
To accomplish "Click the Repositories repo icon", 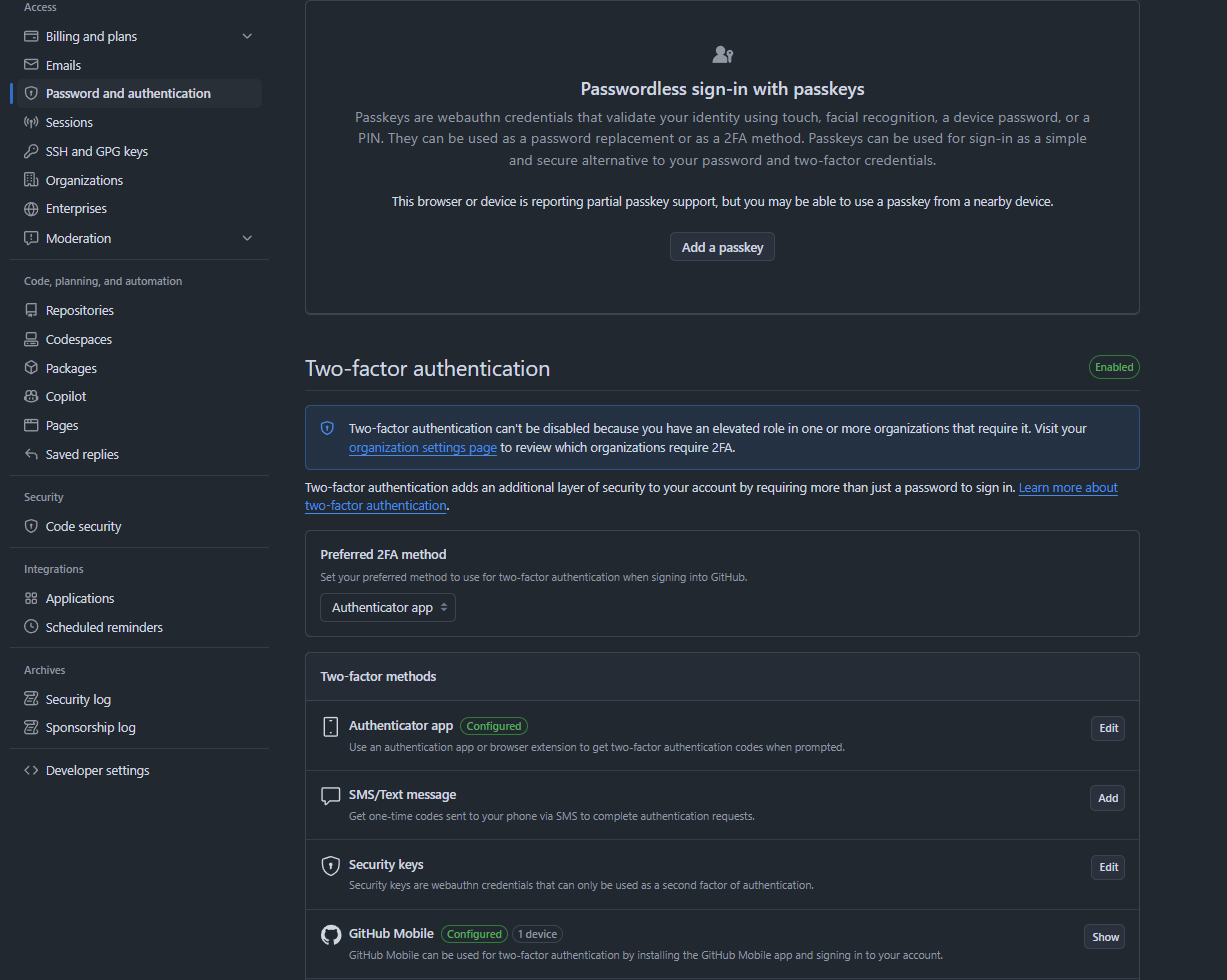I will [31, 311].
